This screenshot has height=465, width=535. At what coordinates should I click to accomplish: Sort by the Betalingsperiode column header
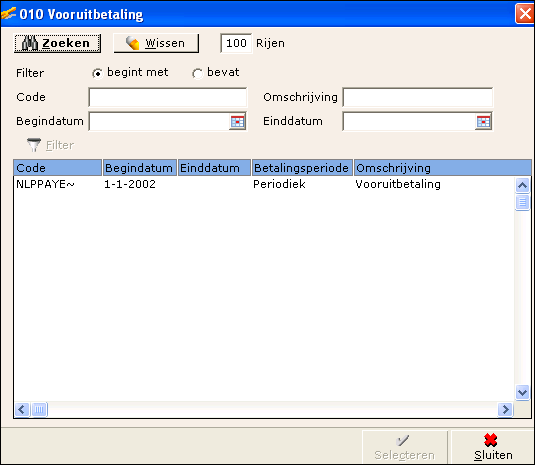(302, 168)
